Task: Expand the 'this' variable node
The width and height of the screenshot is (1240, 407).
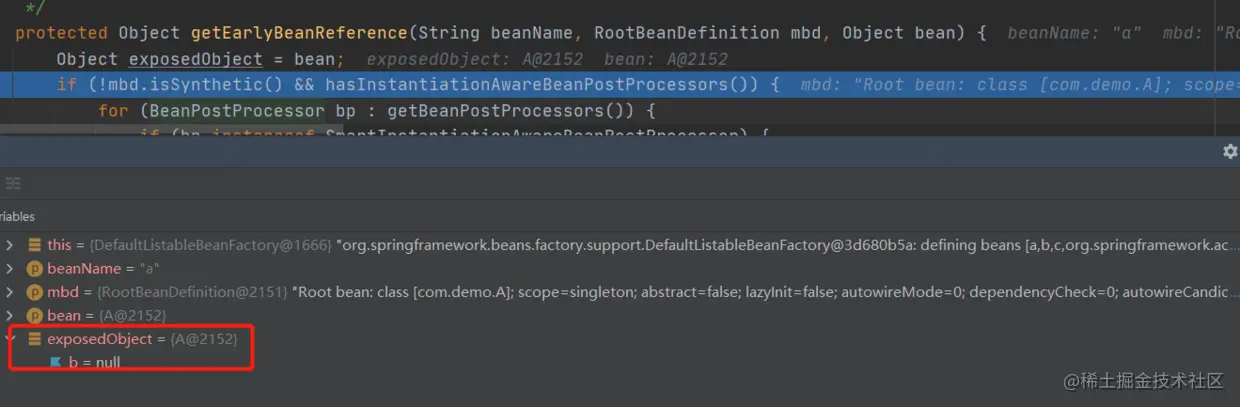Action: (x=10, y=245)
